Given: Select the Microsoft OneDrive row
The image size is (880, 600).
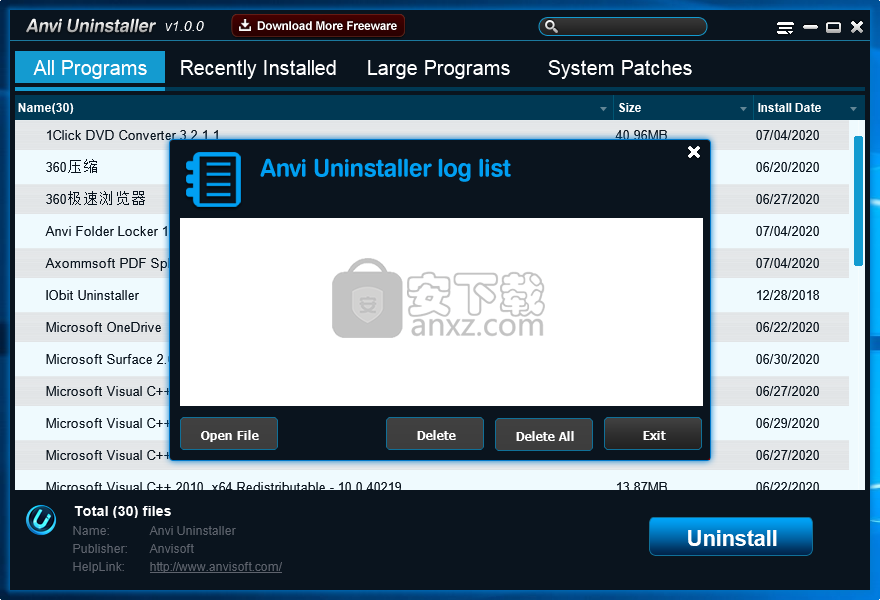Looking at the screenshot, I should (432, 327).
